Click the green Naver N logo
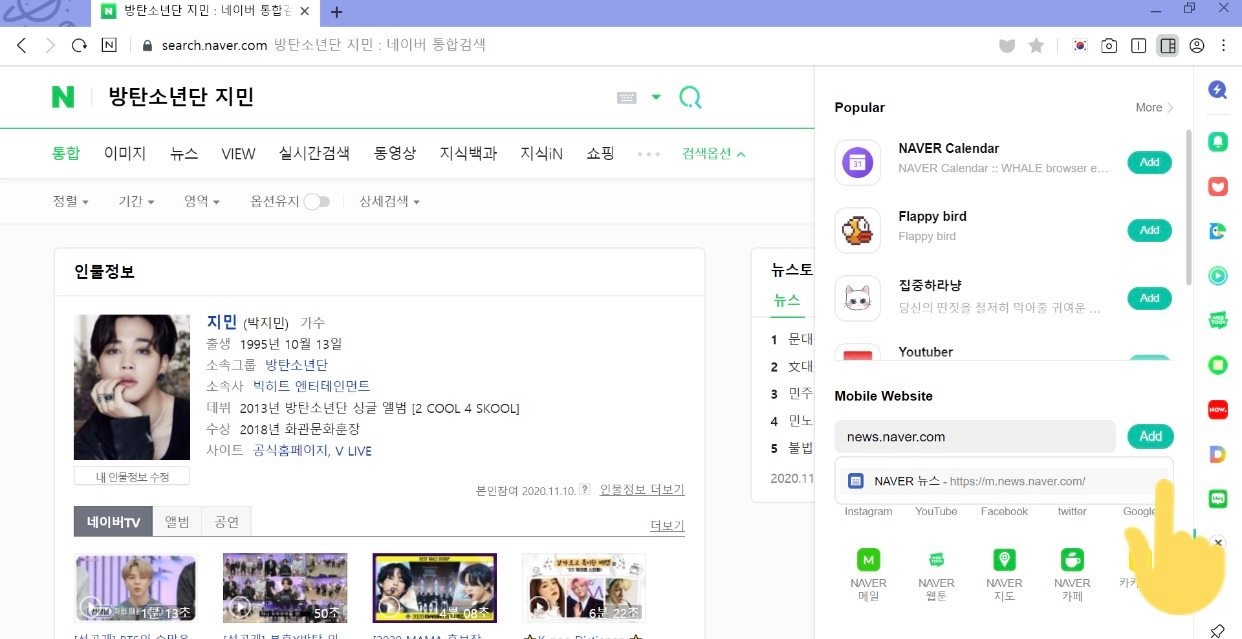Image resolution: width=1242 pixels, height=639 pixels. click(63, 96)
